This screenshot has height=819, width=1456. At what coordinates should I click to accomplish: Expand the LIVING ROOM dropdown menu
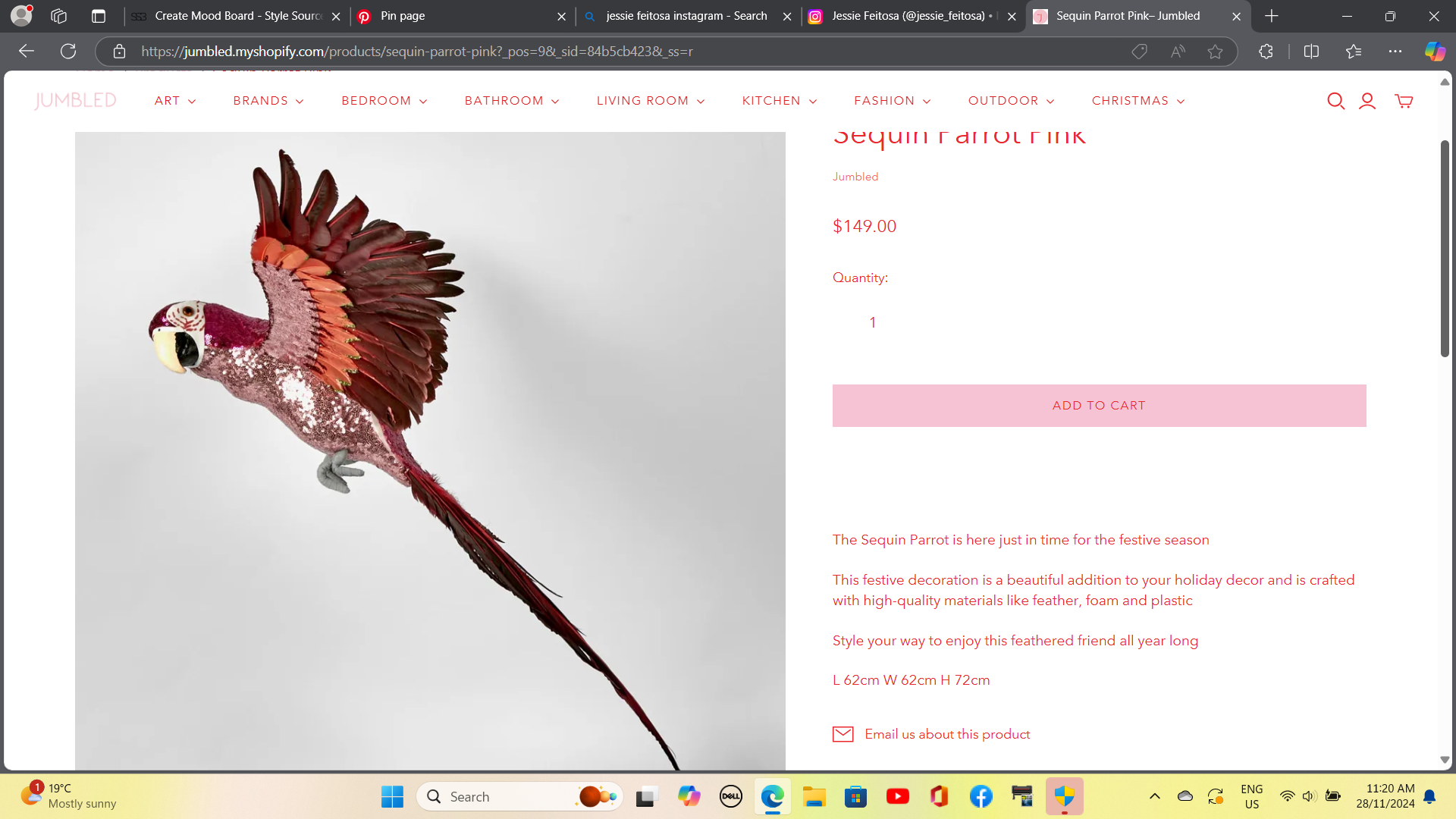click(650, 101)
